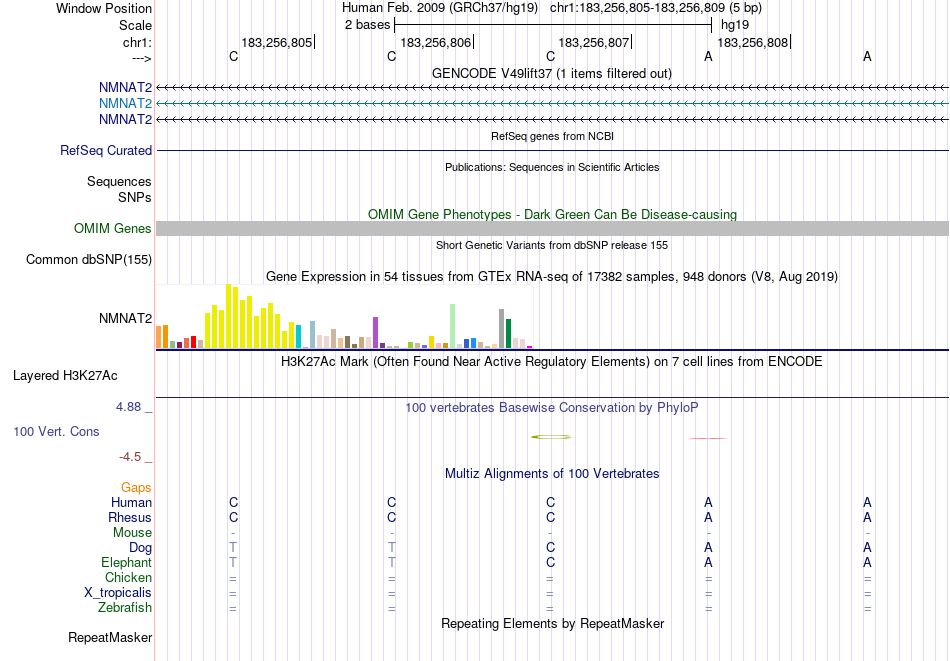The width and height of the screenshot is (950, 661).
Task: Select the Dog alignment row label
Action: pyautogui.click(x=141, y=548)
